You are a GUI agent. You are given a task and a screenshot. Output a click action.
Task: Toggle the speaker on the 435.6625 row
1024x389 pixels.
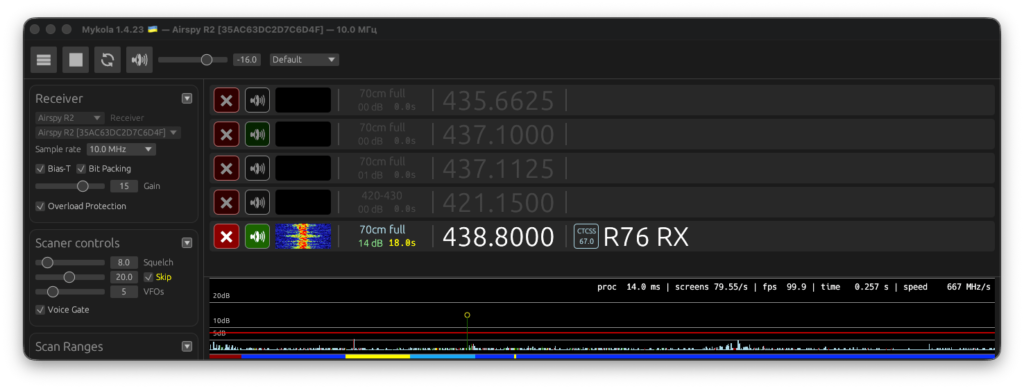tap(257, 101)
